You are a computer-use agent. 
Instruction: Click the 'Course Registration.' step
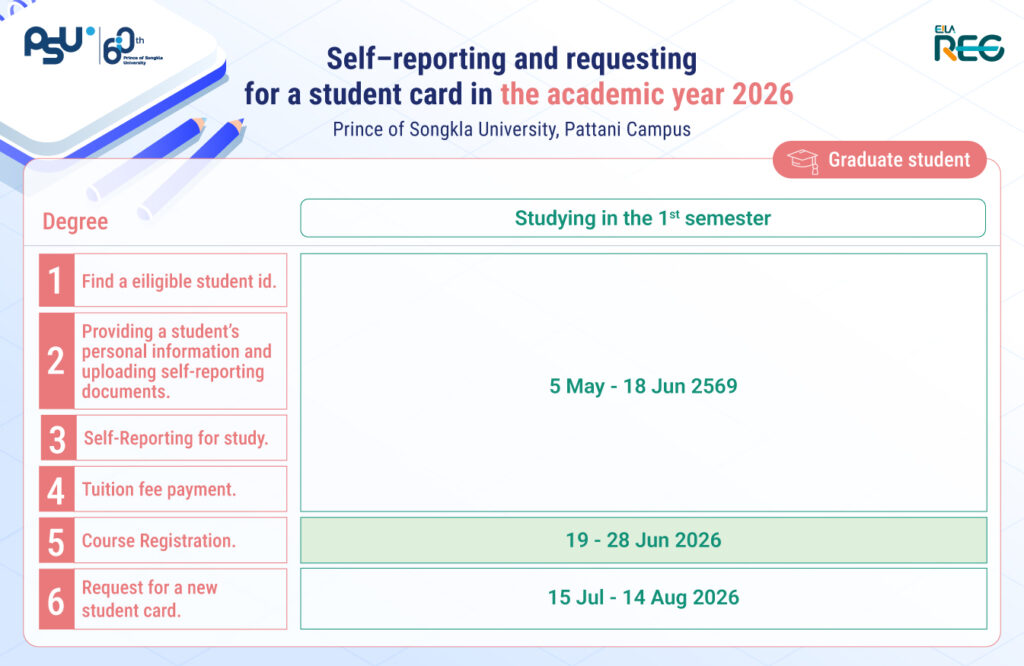(160, 541)
